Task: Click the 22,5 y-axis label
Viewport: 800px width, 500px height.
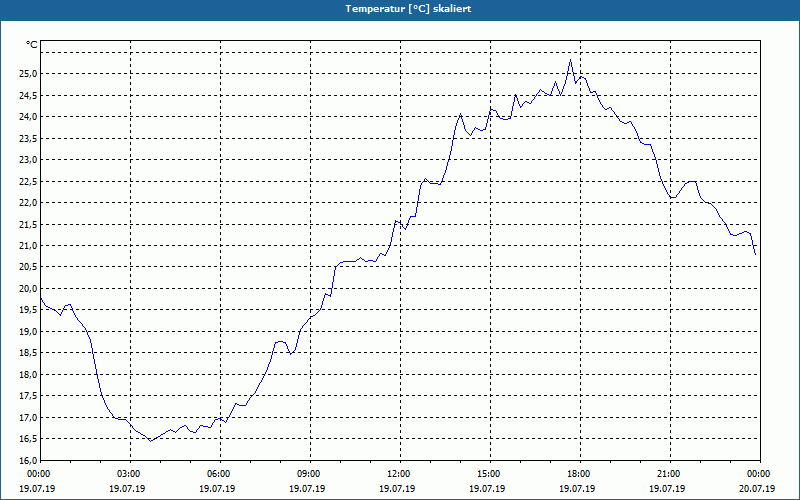Action: click(x=28, y=181)
